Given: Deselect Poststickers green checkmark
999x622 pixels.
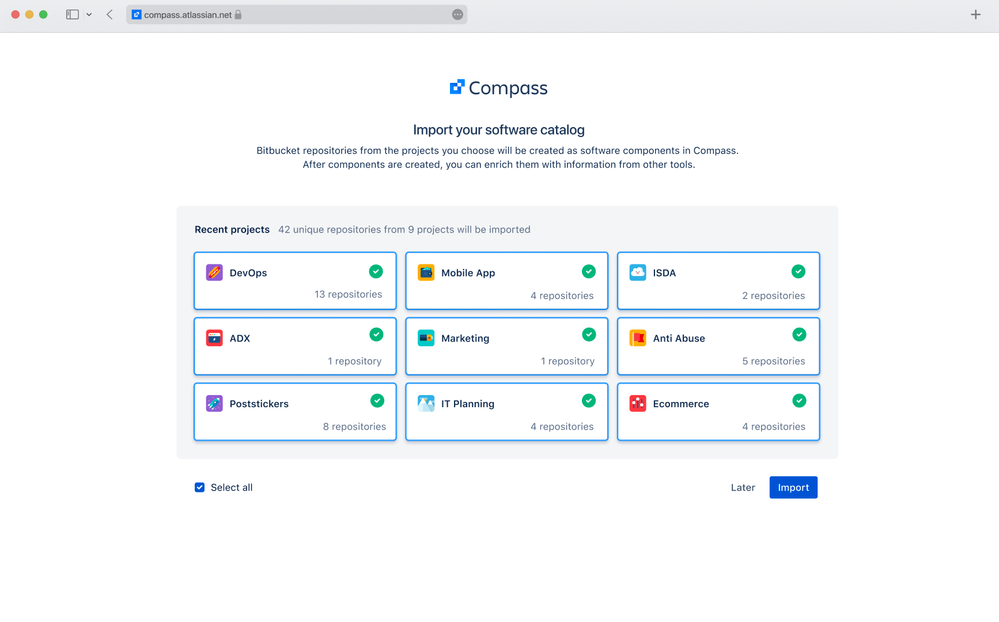Looking at the screenshot, I should [x=377, y=400].
